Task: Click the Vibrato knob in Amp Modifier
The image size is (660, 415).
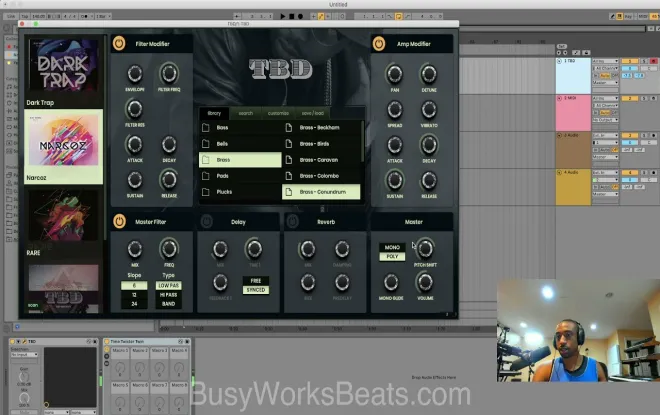Action: [x=428, y=109]
